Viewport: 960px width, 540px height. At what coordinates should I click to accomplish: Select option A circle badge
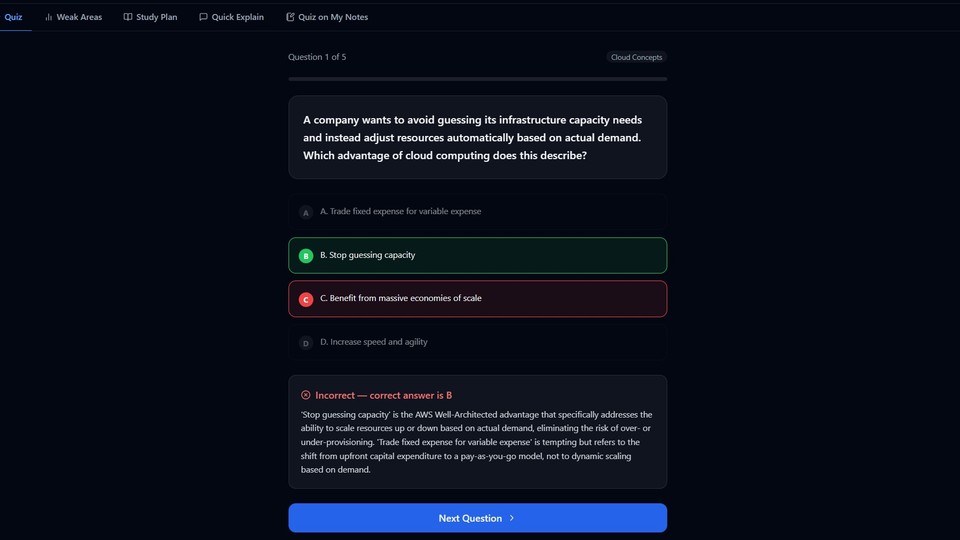coord(306,212)
